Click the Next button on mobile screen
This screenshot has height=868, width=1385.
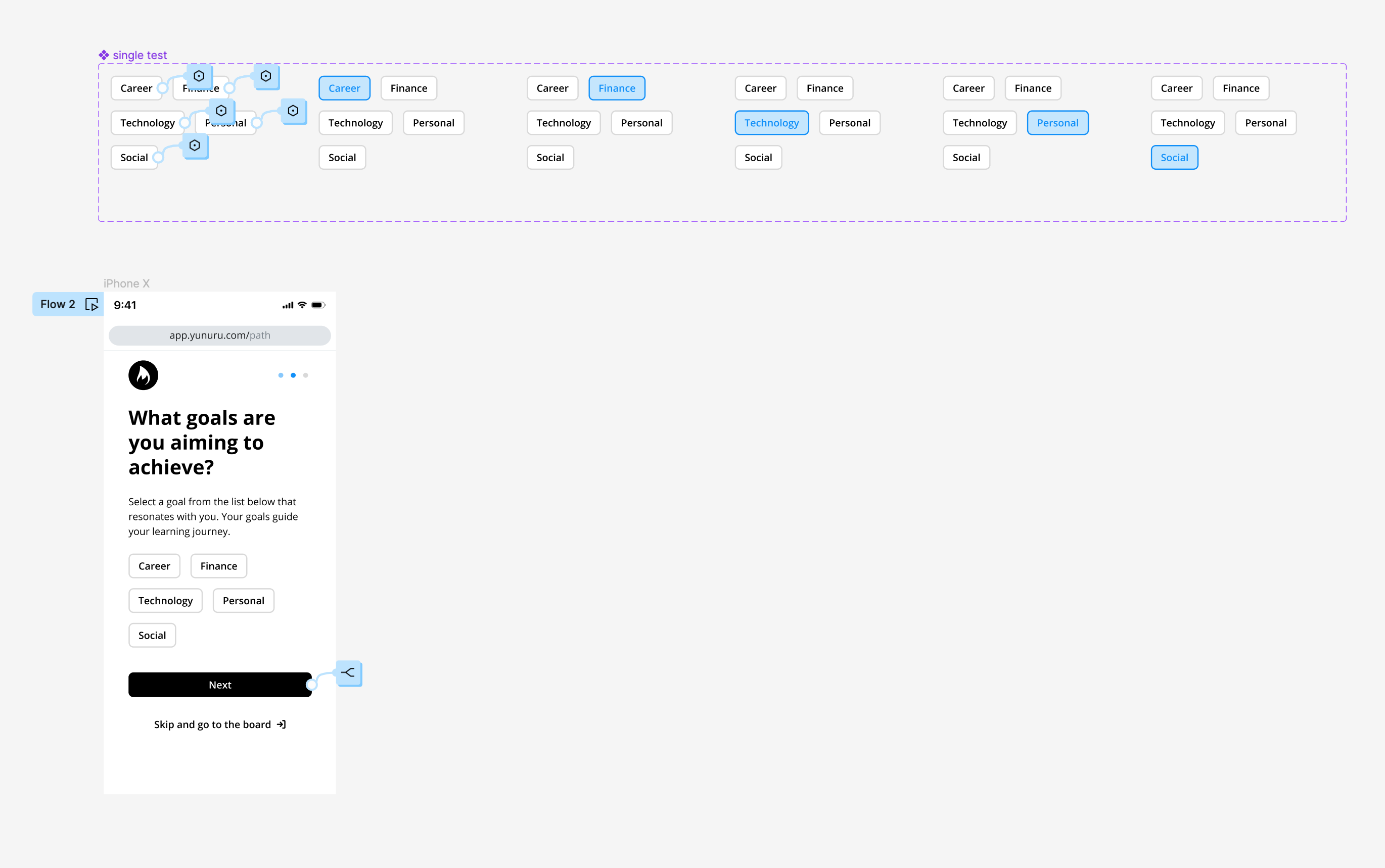click(219, 685)
